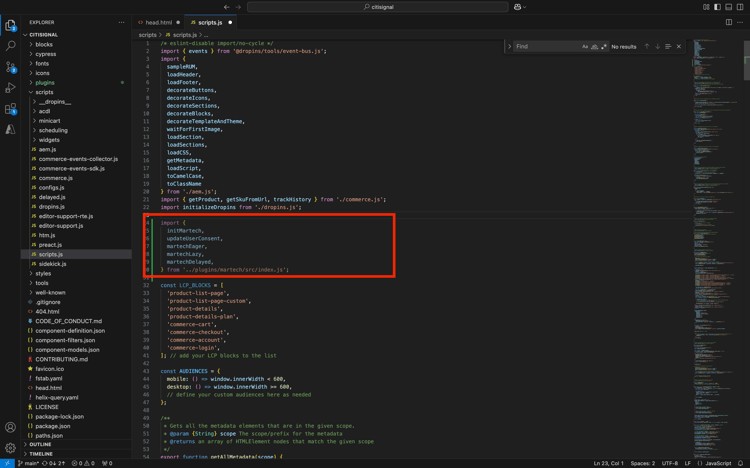This screenshot has height=468, width=750.
Task: Select the scripts.js editor tab
Action: [x=211, y=22]
